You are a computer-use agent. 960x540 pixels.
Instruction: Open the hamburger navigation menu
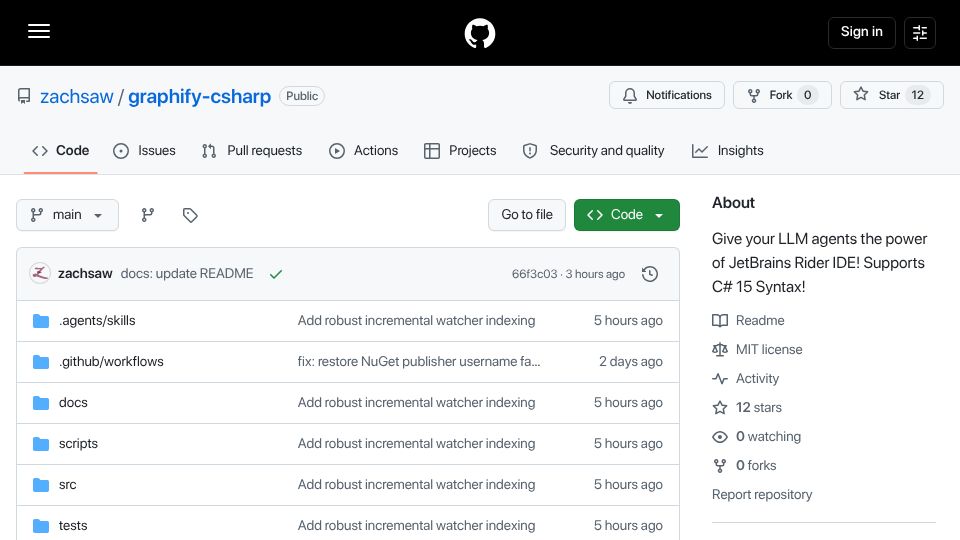click(x=39, y=31)
